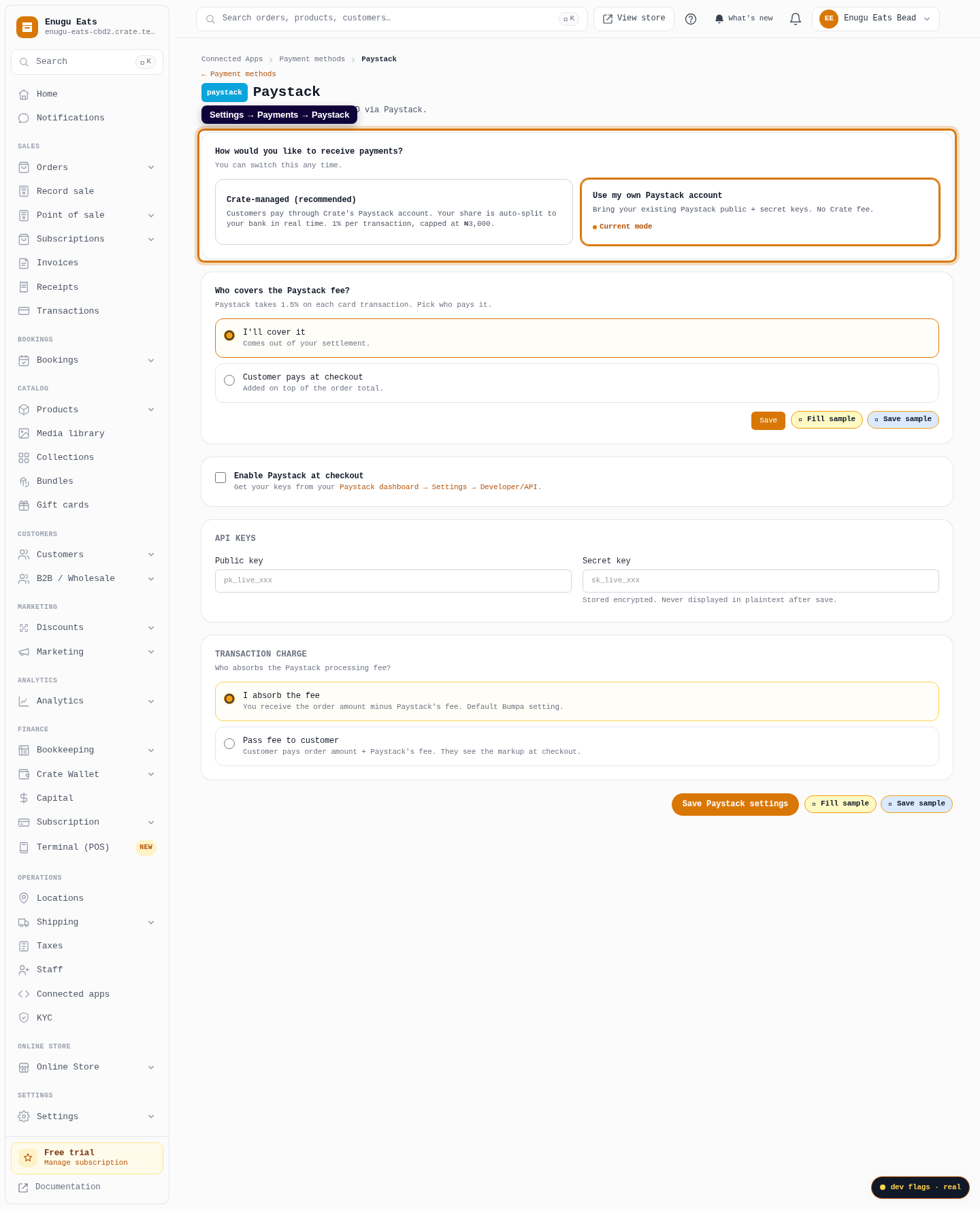Screen dimensions: 980x1209
Task: Choose Use my own Paystack account option
Action: tap(760, 212)
